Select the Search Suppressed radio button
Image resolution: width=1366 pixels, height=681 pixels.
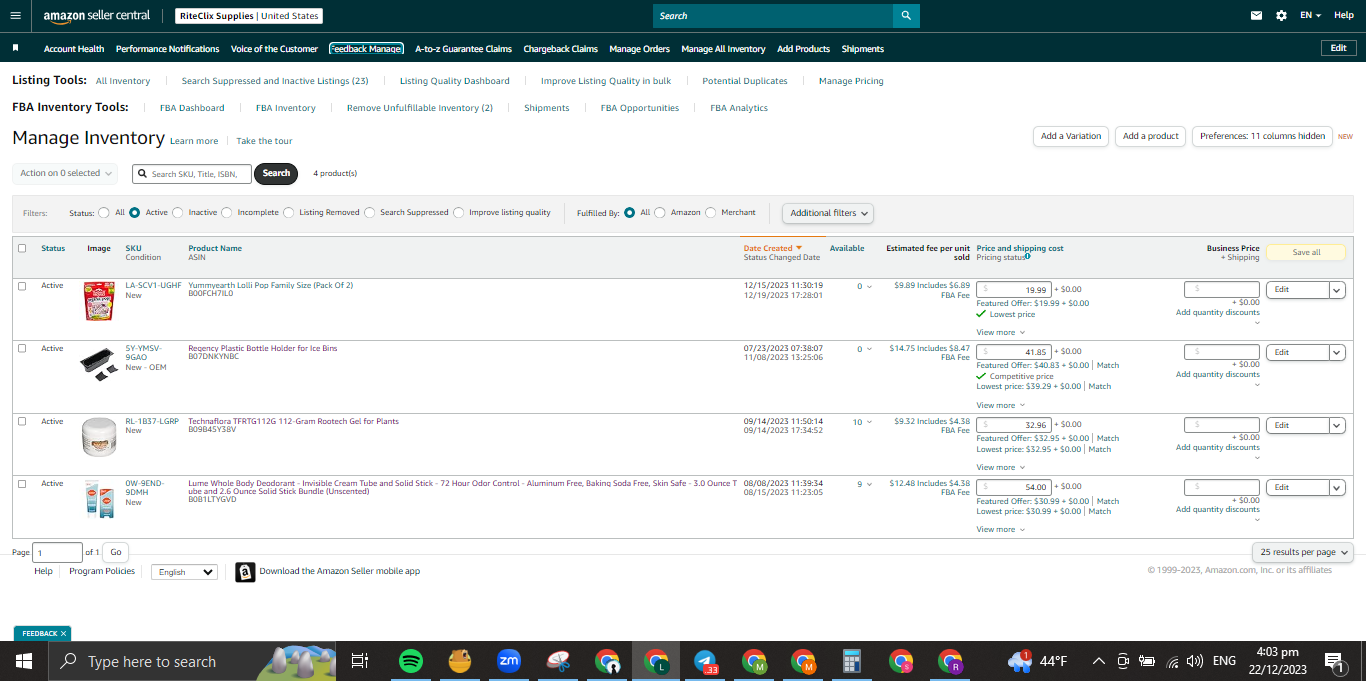pyautogui.click(x=370, y=212)
